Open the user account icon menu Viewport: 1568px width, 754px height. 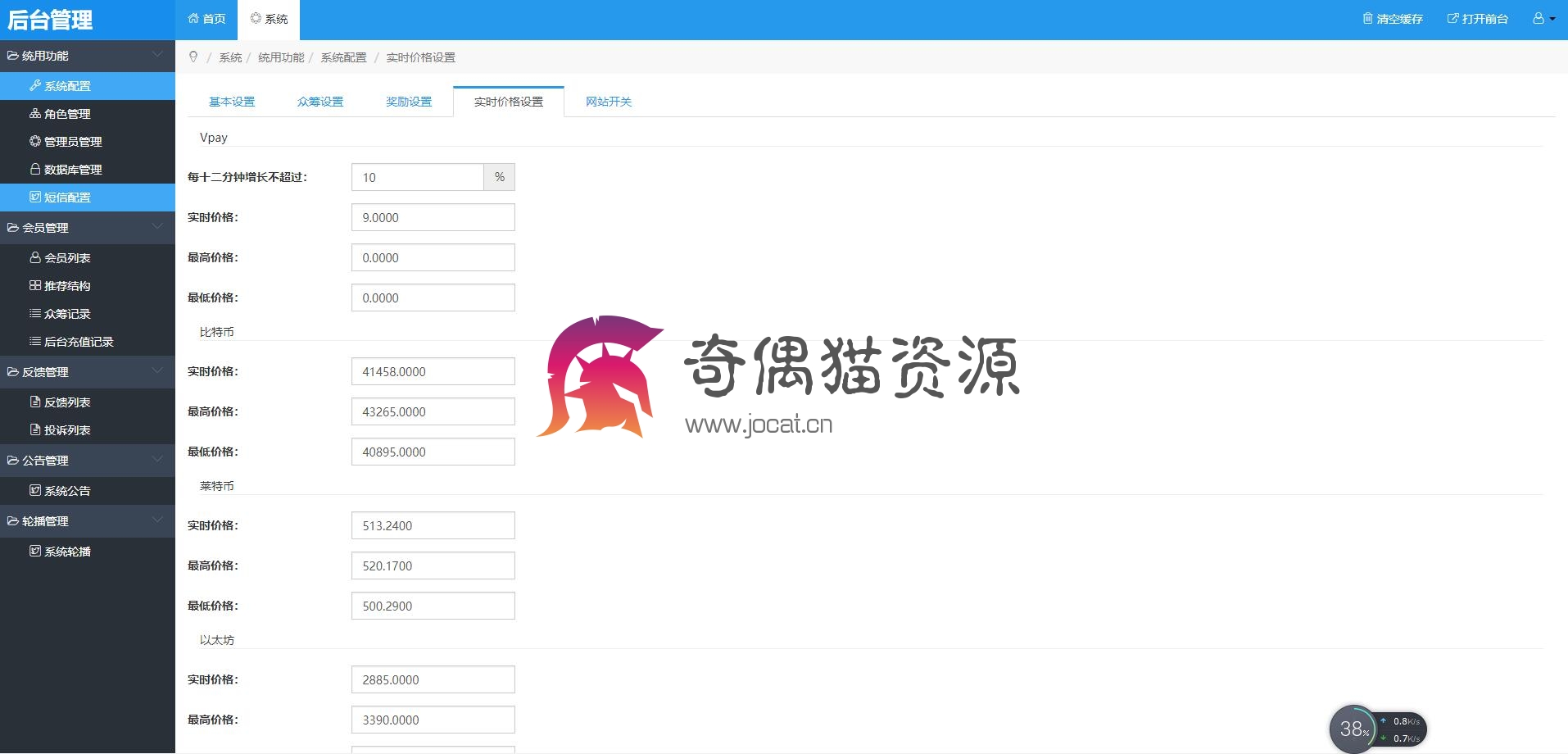(x=1539, y=18)
